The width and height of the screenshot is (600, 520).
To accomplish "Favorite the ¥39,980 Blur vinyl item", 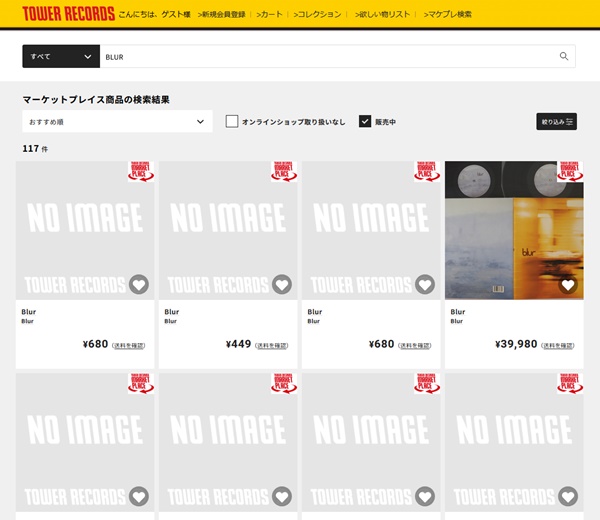I will [x=568, y=284].
